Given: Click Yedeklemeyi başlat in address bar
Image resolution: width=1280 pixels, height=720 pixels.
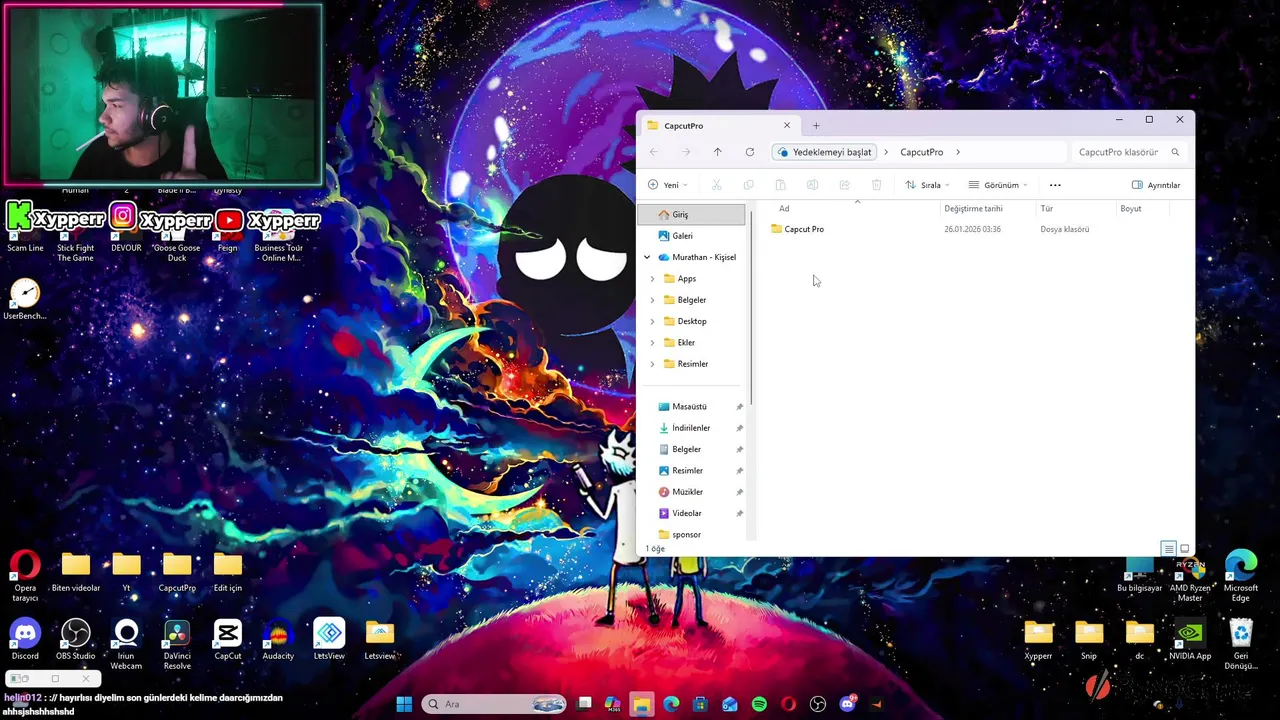Looking at the screenshot, I should point(825,152).
